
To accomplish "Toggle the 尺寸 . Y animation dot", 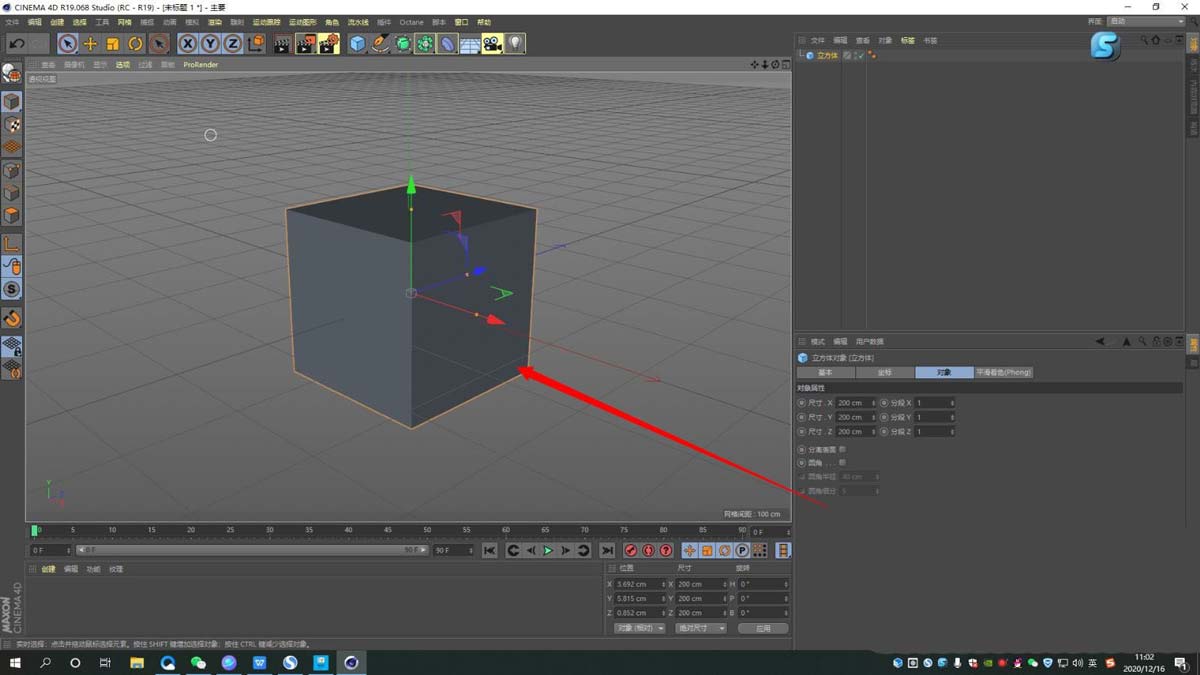I will (802, 417).
